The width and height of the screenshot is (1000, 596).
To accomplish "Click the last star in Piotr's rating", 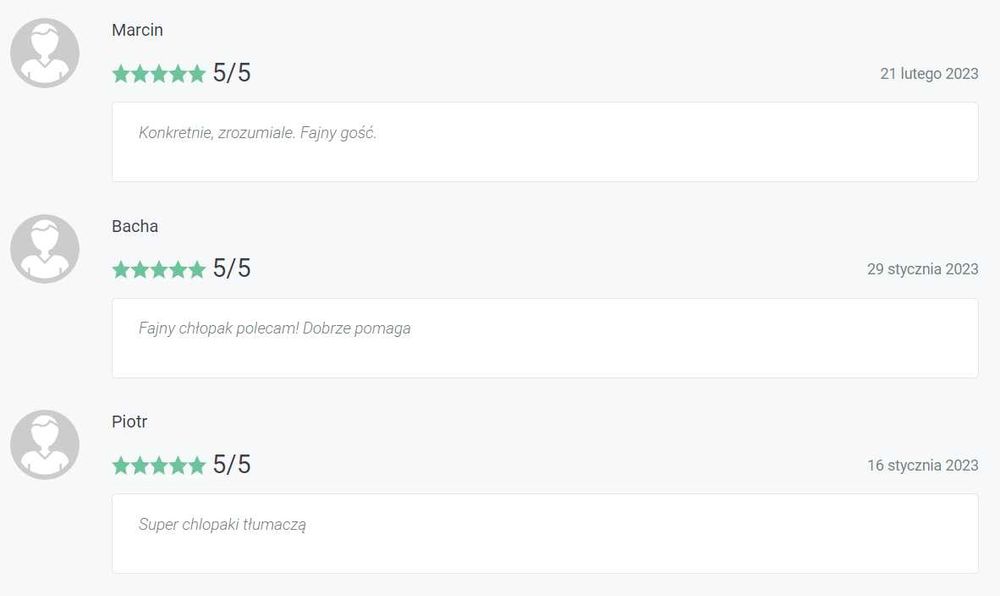I will (197, 465).
